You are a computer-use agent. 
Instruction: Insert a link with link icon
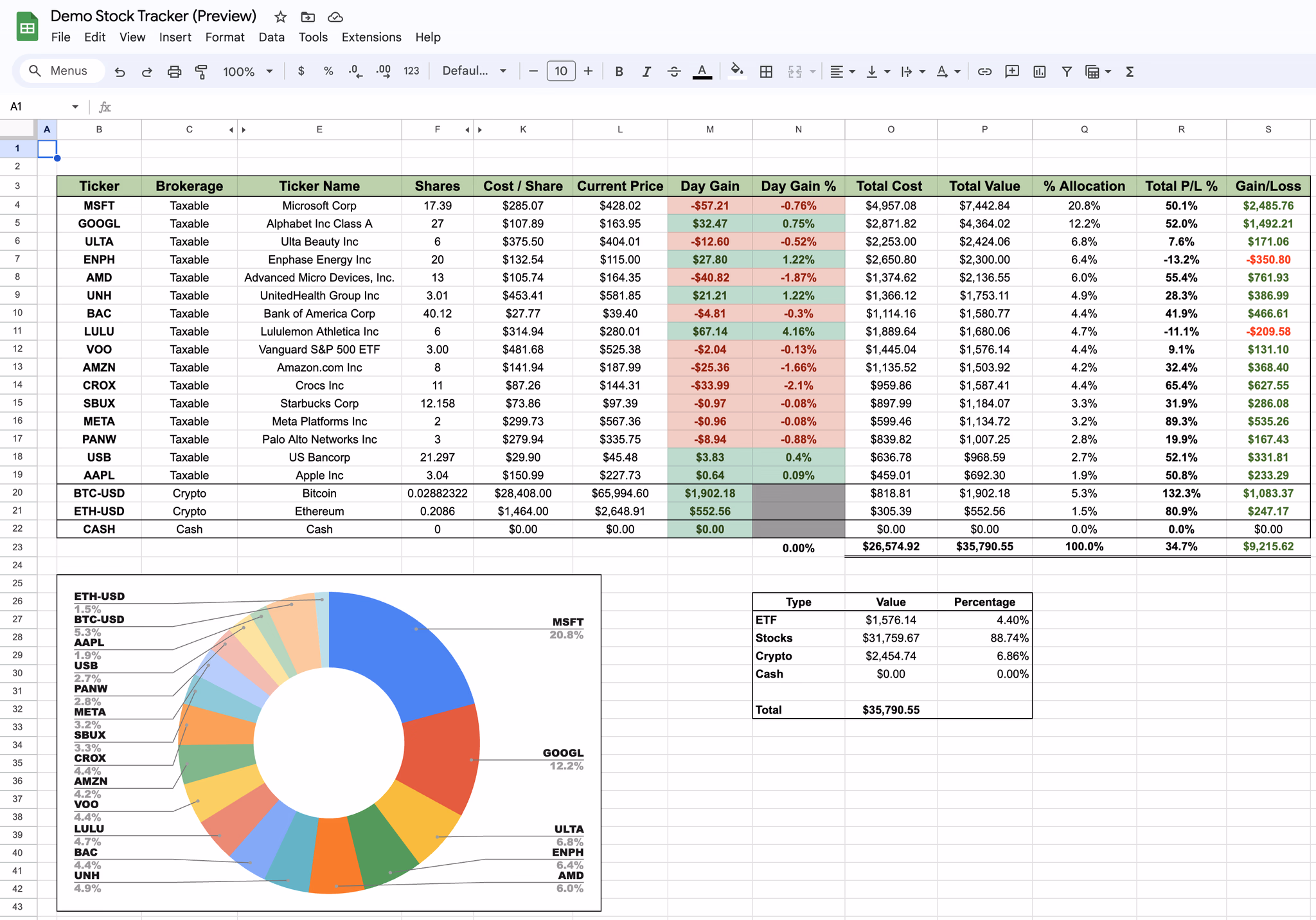(984, 71)
